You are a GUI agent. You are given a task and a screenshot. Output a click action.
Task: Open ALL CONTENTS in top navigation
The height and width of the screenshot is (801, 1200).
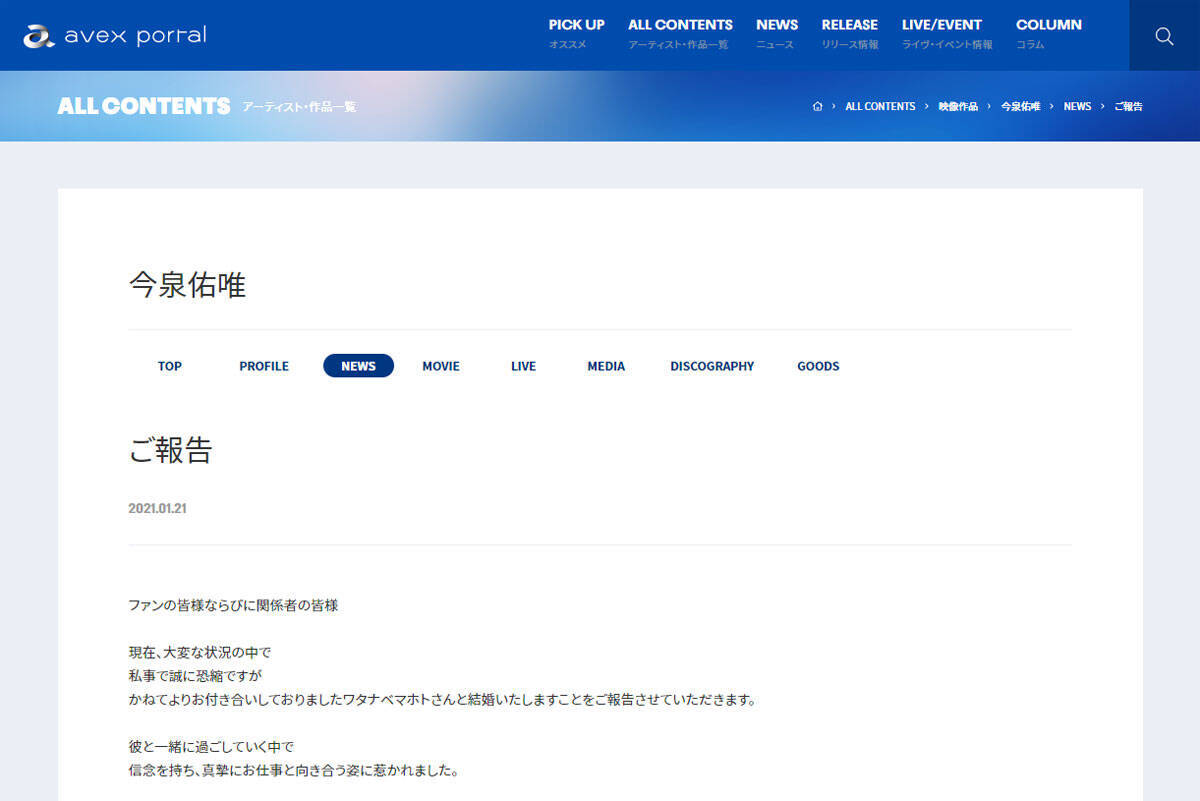point(680,33)
